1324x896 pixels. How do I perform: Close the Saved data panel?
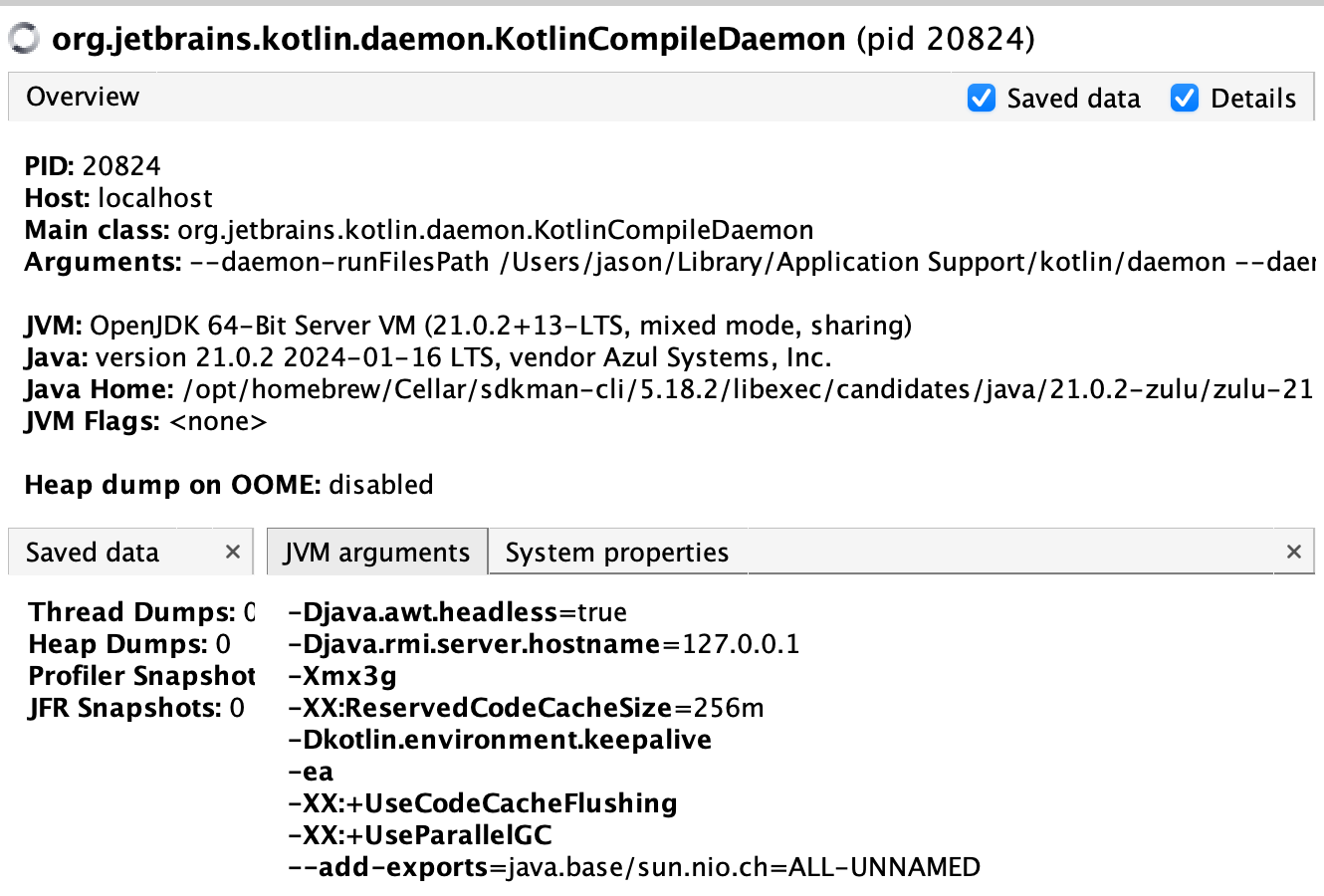(233, 552)
